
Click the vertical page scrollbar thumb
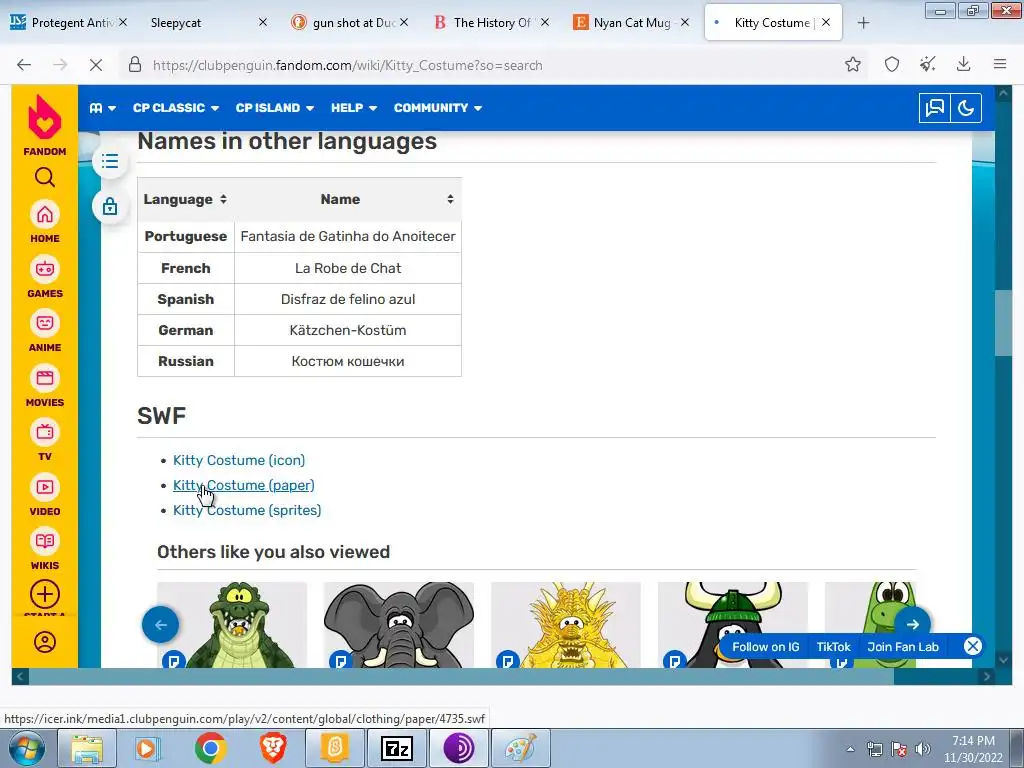click(x=1003, y=323)
